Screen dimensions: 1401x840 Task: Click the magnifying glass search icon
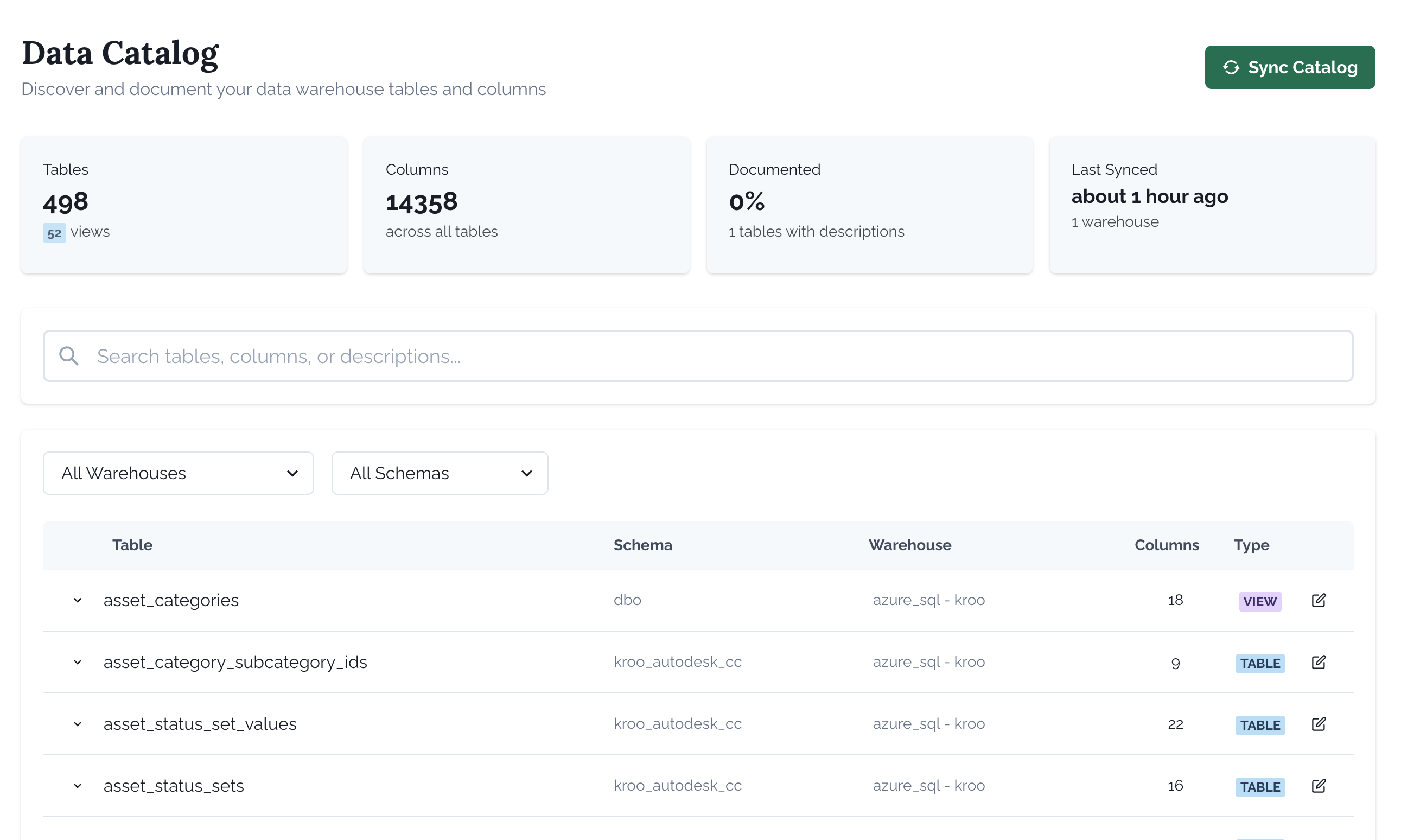click(x=68, y=355)
